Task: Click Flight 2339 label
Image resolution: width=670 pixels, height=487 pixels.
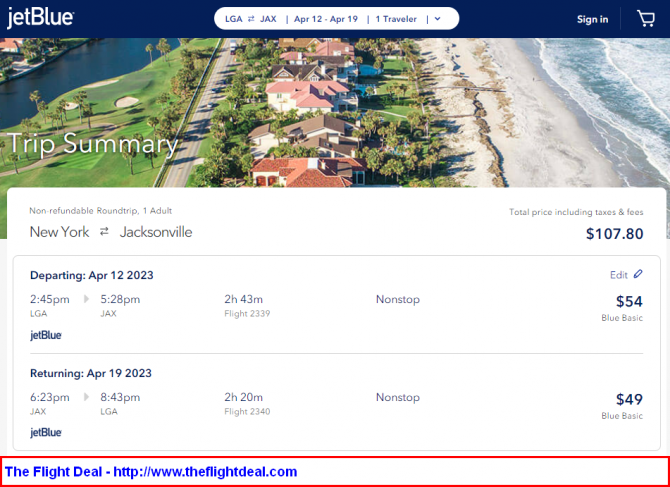Action: 247,314
